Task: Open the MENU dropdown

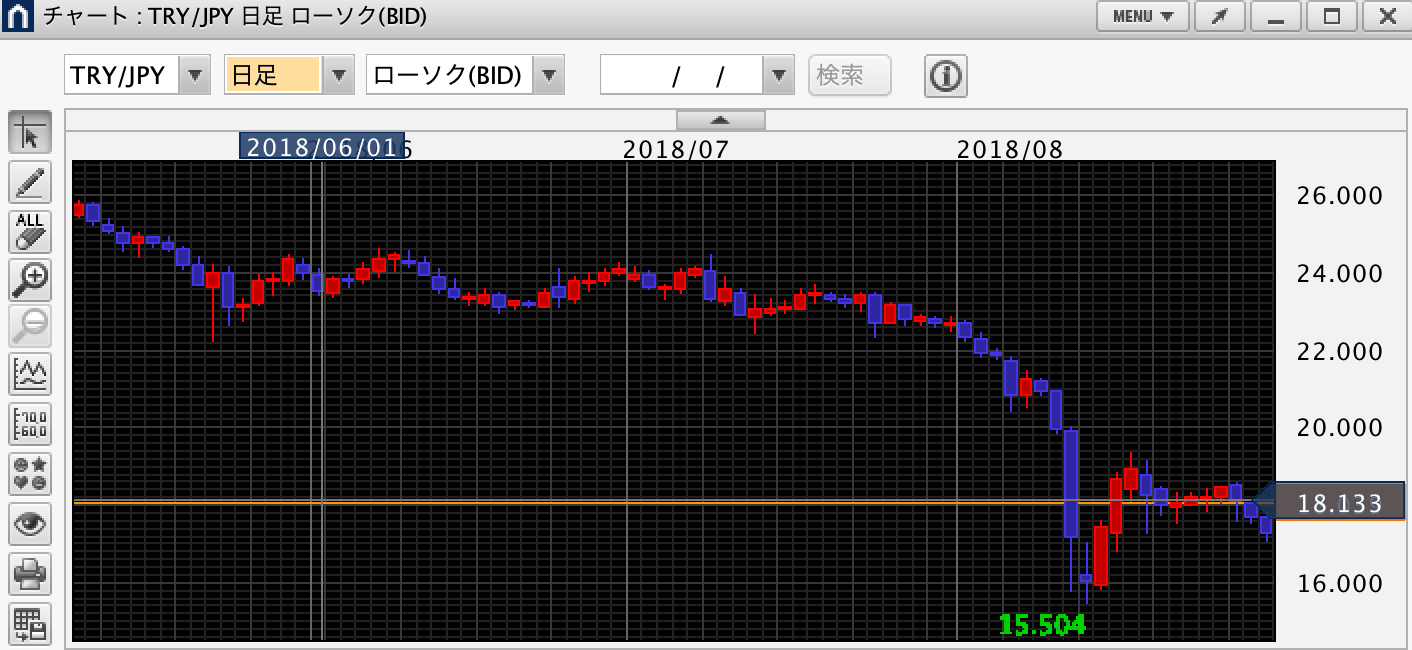Action: coord(1142,16)
